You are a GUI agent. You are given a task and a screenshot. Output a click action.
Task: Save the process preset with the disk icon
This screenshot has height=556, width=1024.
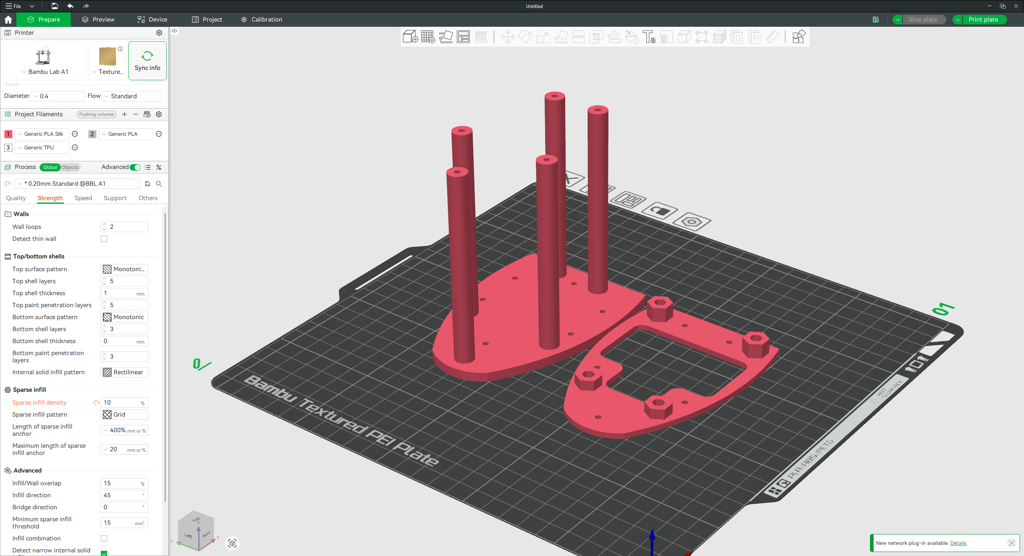148,184
